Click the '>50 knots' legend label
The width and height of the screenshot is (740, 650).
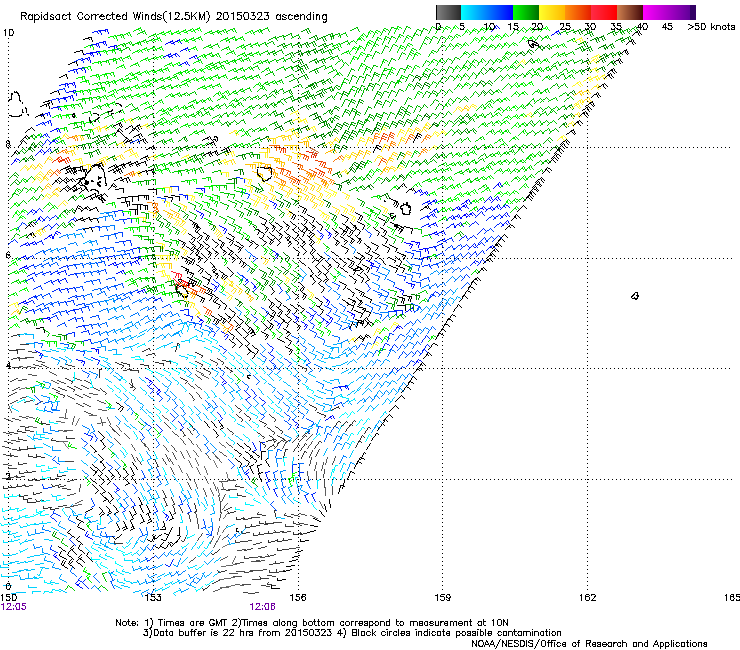[x=711, y=27]
